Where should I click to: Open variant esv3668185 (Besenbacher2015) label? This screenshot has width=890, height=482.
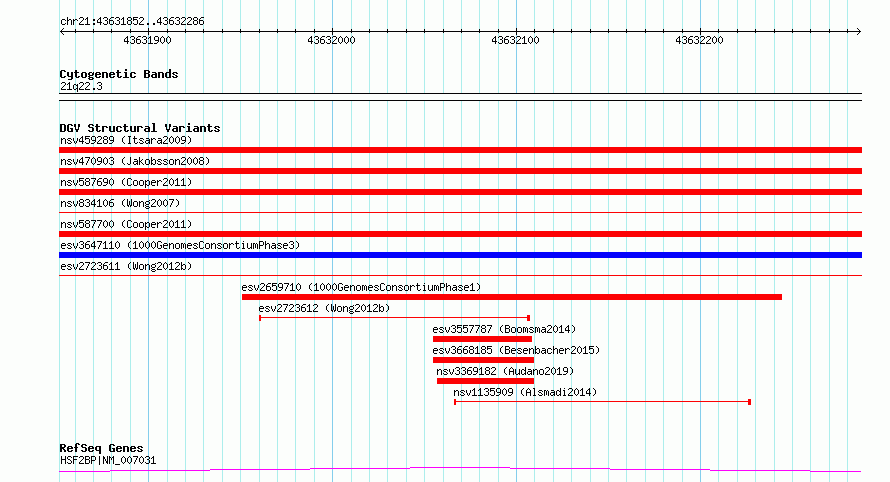[516, 350]
